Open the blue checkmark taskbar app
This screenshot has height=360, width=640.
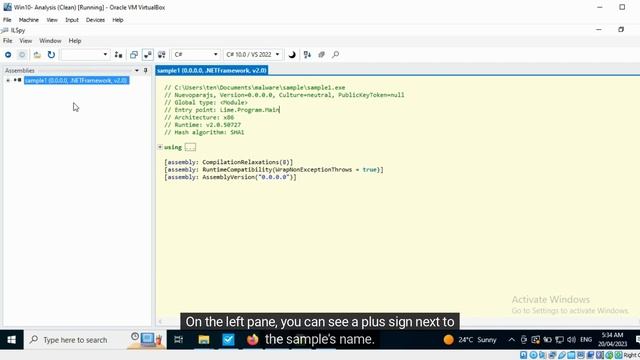click(x=228, y=340)
